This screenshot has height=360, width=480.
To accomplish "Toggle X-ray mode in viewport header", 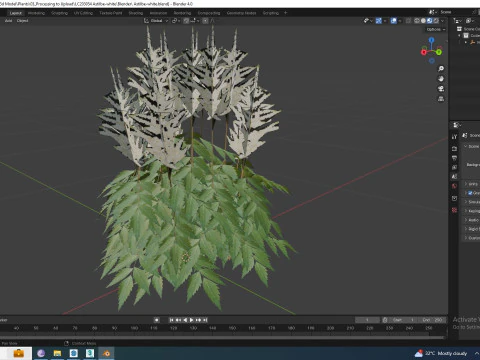I will (x=408, y=21).
